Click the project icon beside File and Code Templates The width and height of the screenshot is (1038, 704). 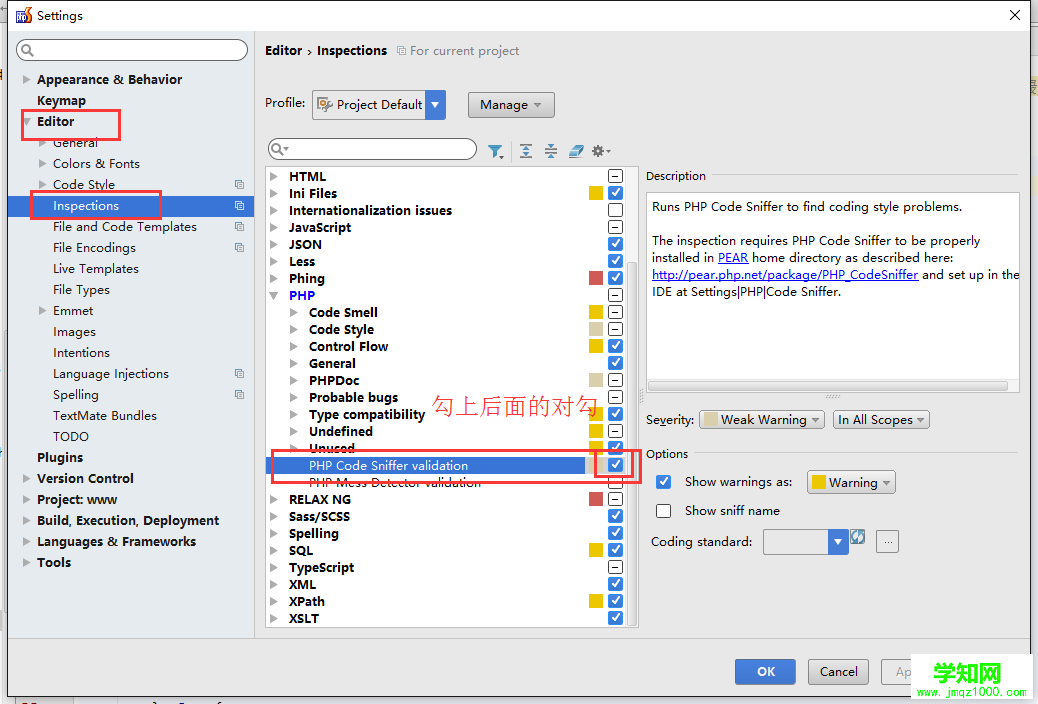(240, 226)
